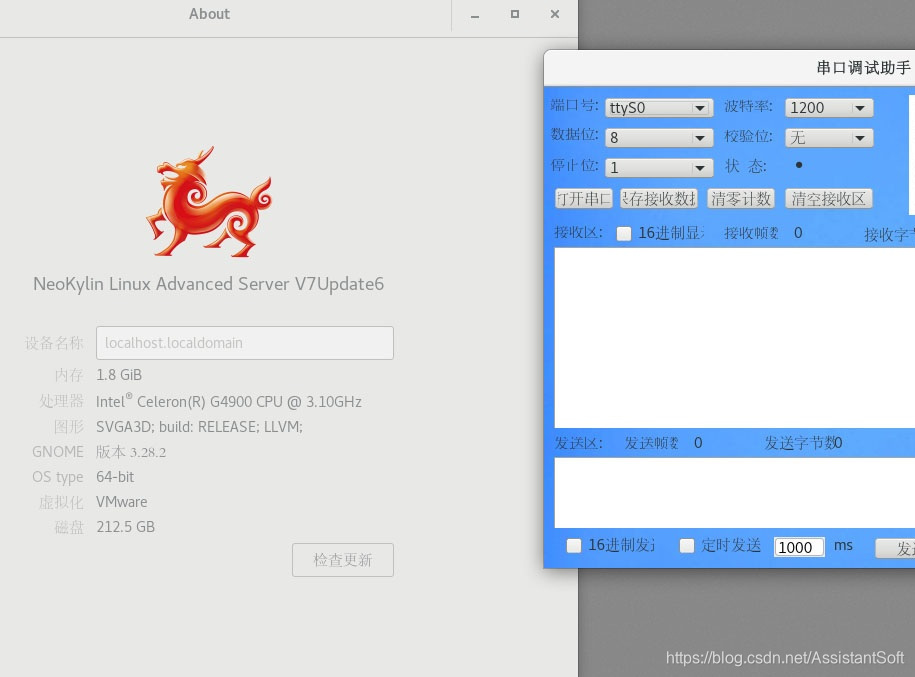Expand the baud rate 1200 dropdown
Viewport: 915px width, 677px height.
829,108
